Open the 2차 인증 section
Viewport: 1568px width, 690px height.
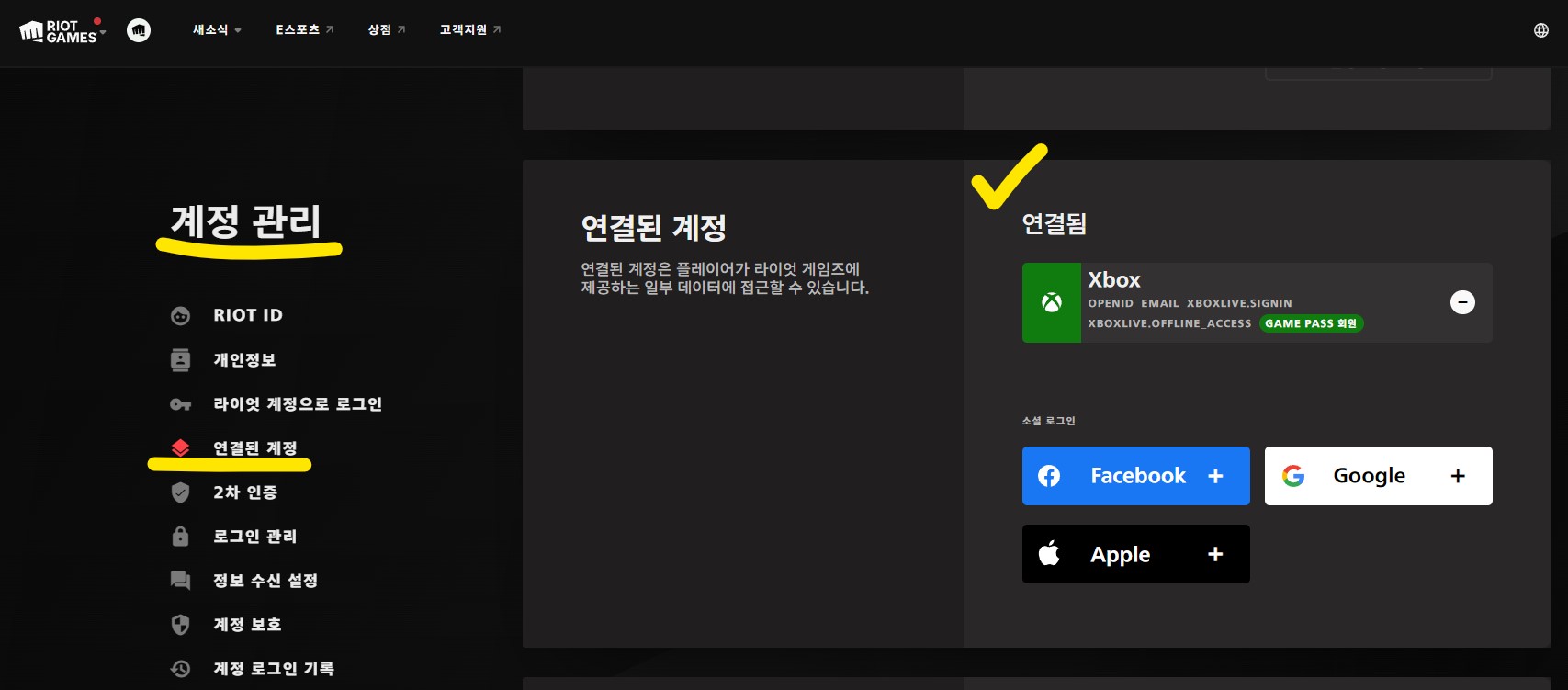click(245, 492)
